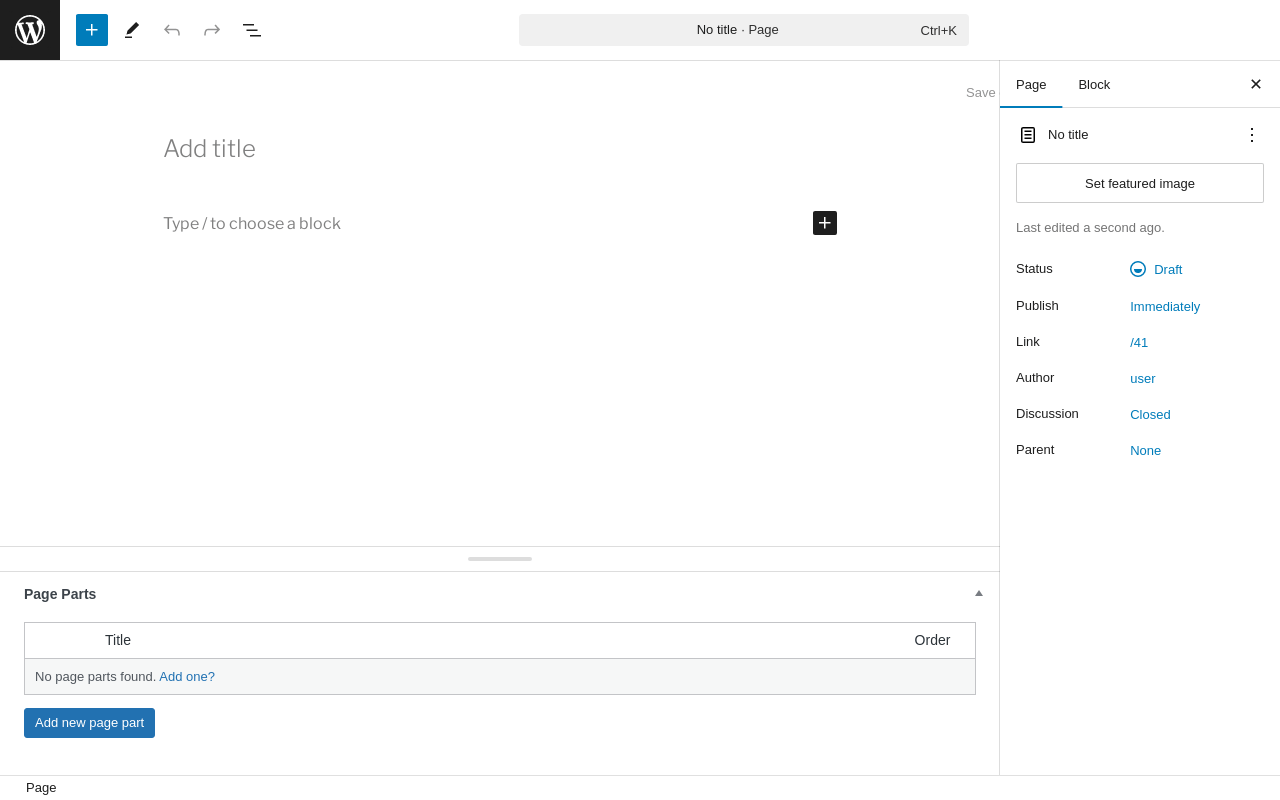This screenshot has width=1280, height=800.
Task: Click the Status label
Action: (x=1034, y=268)
